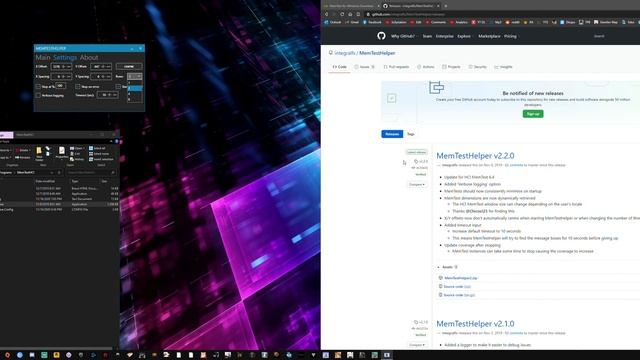Open the Rows dropdown in MemTestHelper
Screen dimensions: 640x360
point(135,76)
